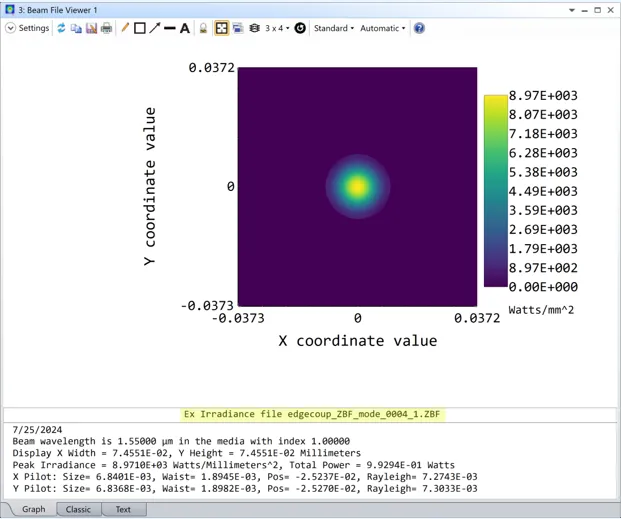
Task: Toggle the highlighted active cursor button
Action: point(221,28)
